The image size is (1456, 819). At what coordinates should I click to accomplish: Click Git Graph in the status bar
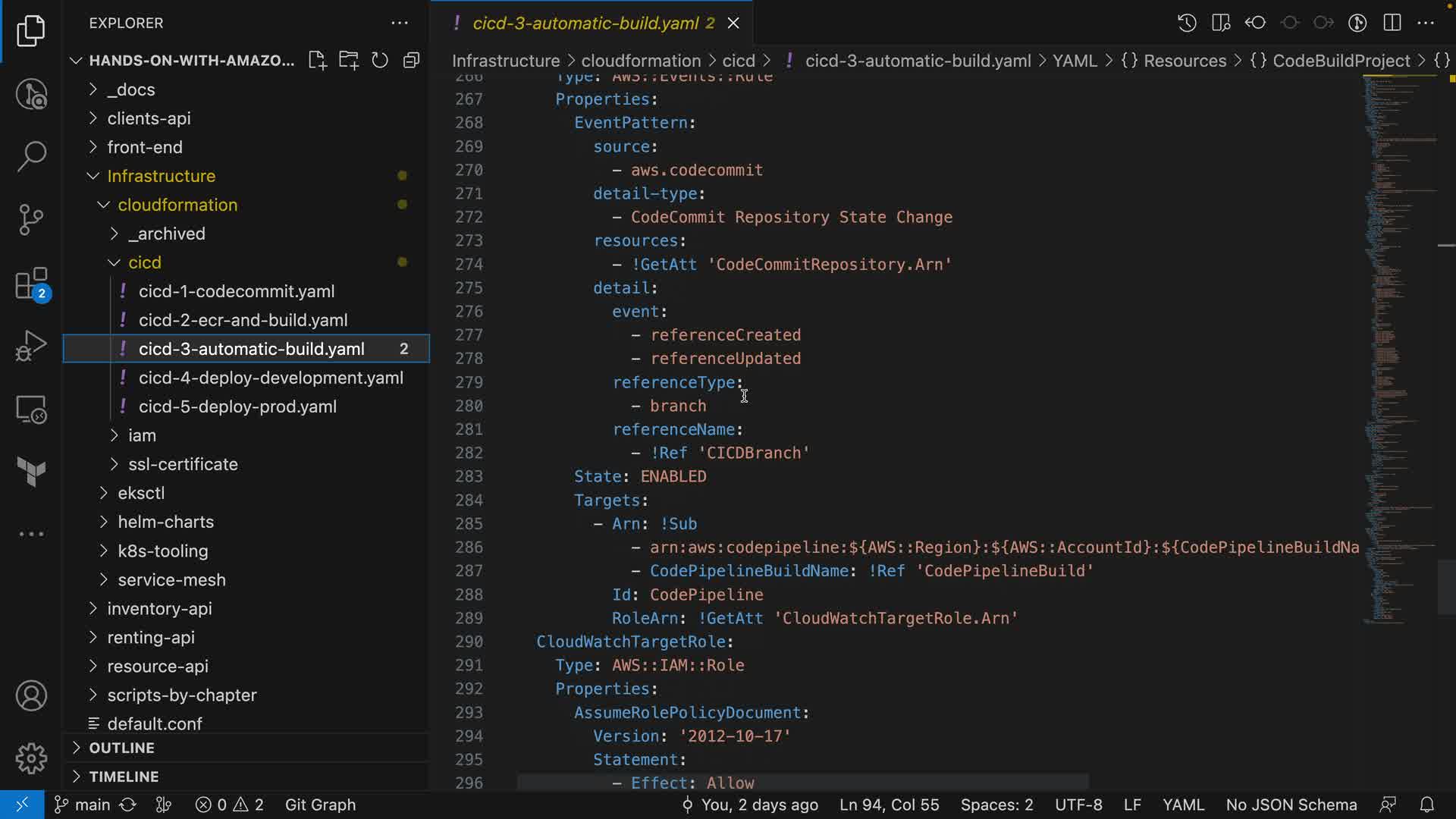tap(320, 805)
